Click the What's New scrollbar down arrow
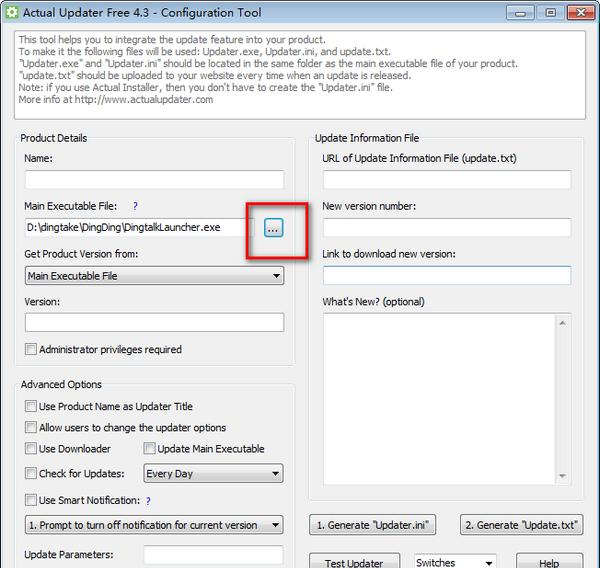 coord(562,476)
